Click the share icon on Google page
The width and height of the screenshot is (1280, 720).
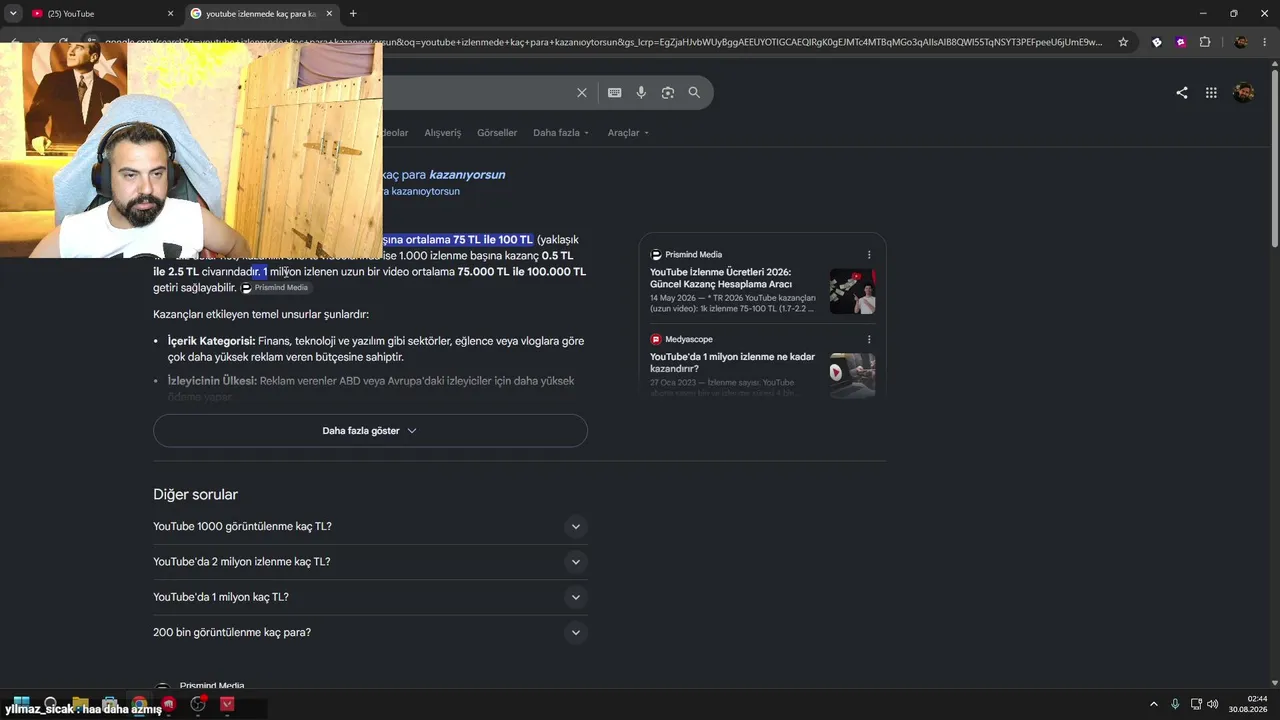1182,93
